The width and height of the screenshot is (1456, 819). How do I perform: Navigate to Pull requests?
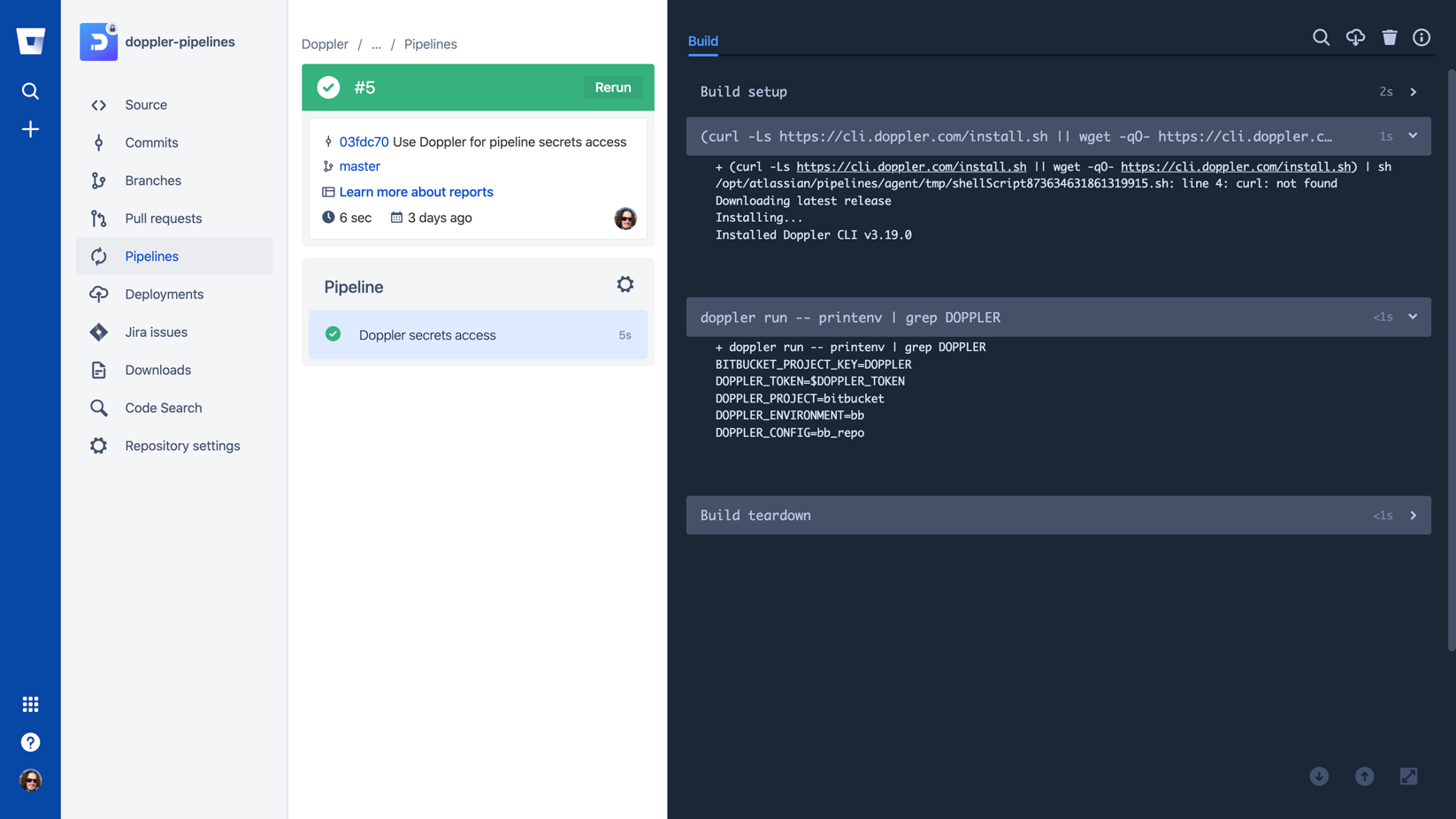point(174,218)
